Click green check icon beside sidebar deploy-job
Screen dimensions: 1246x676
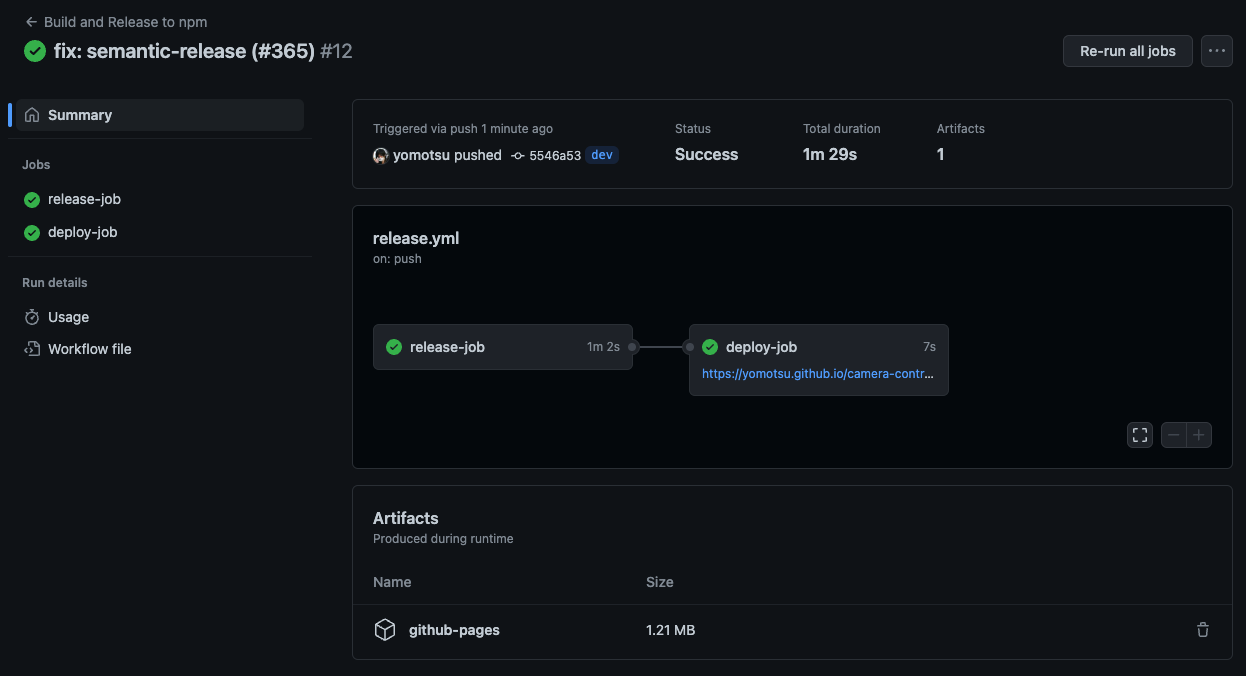pos(32,233)
